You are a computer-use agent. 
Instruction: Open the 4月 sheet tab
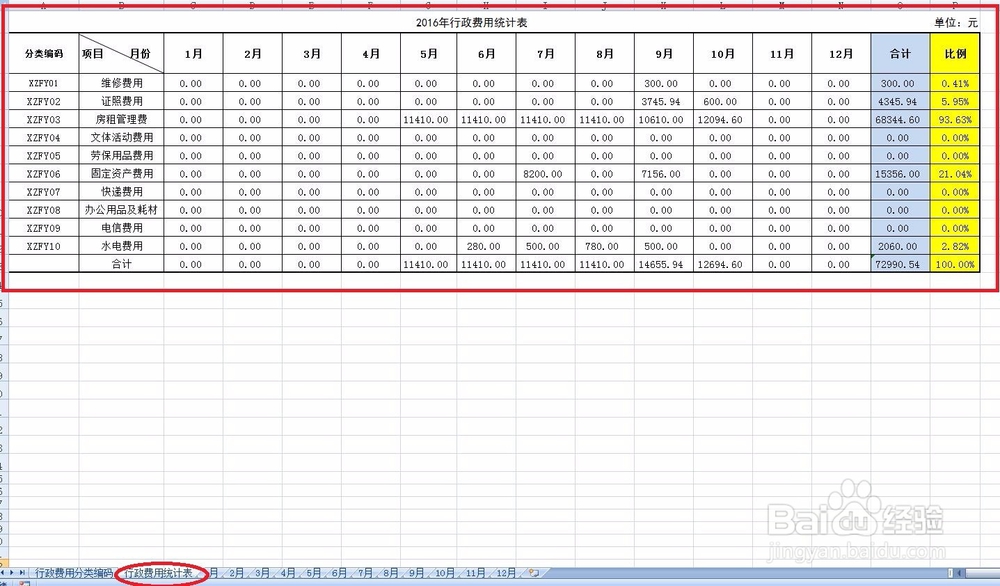(288, 573)
